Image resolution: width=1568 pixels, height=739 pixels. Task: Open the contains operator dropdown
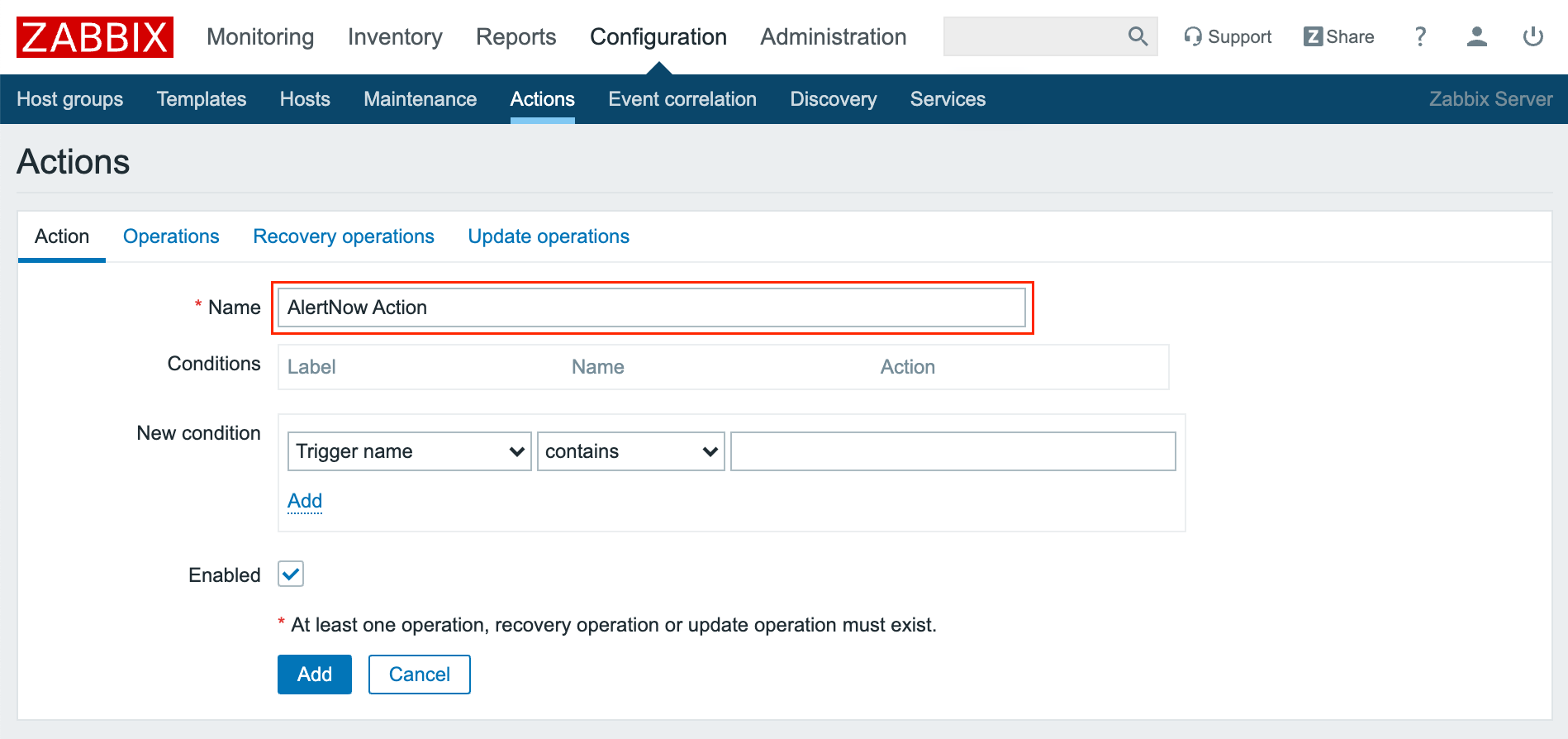click(630, 451)
